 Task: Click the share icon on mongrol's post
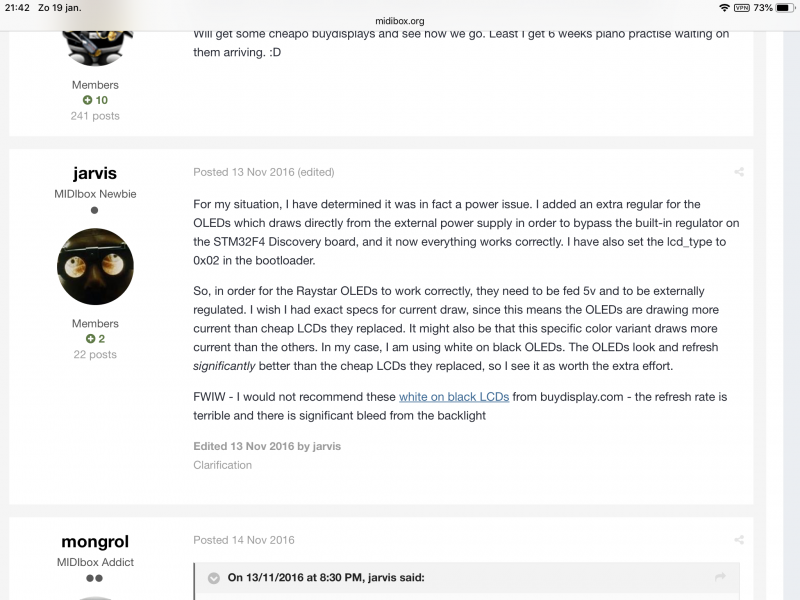tap(739, 540)
